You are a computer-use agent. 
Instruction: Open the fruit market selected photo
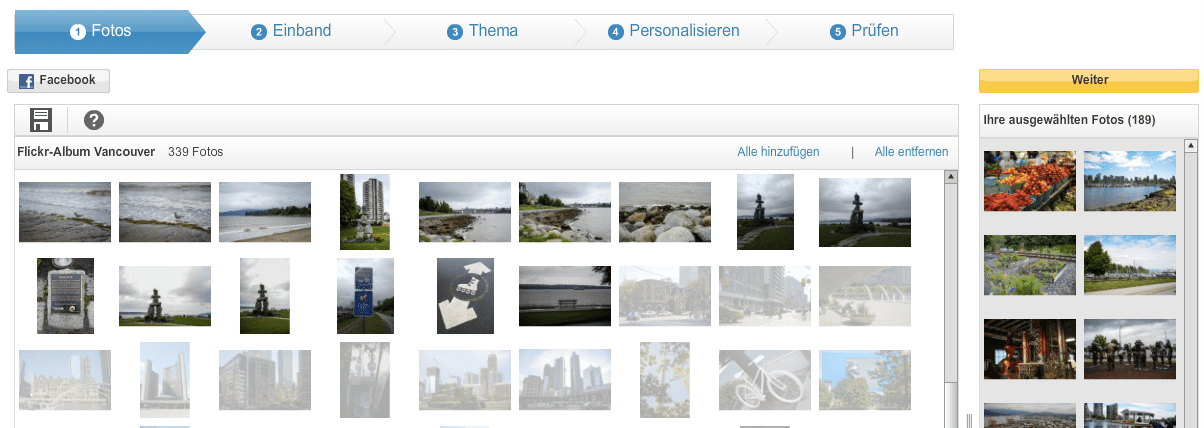[1030, 181]
